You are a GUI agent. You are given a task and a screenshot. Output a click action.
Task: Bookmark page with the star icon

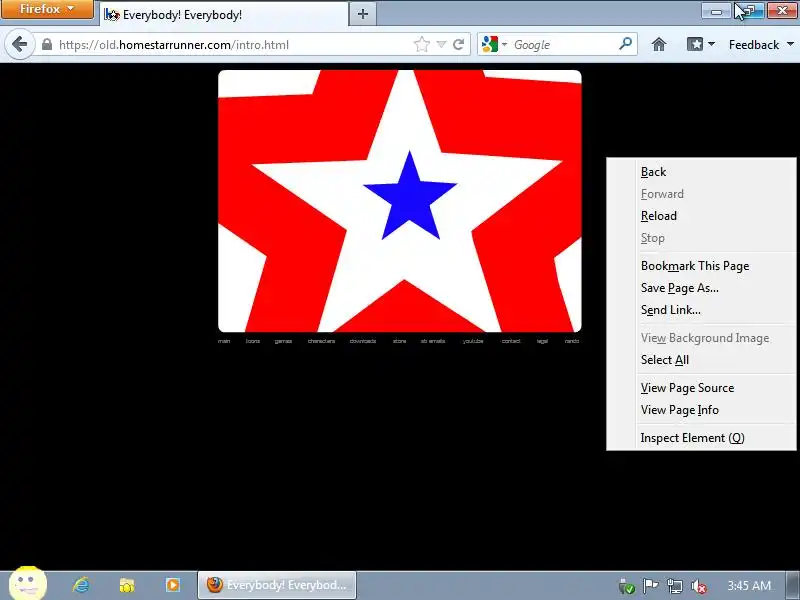pos(421,45)
